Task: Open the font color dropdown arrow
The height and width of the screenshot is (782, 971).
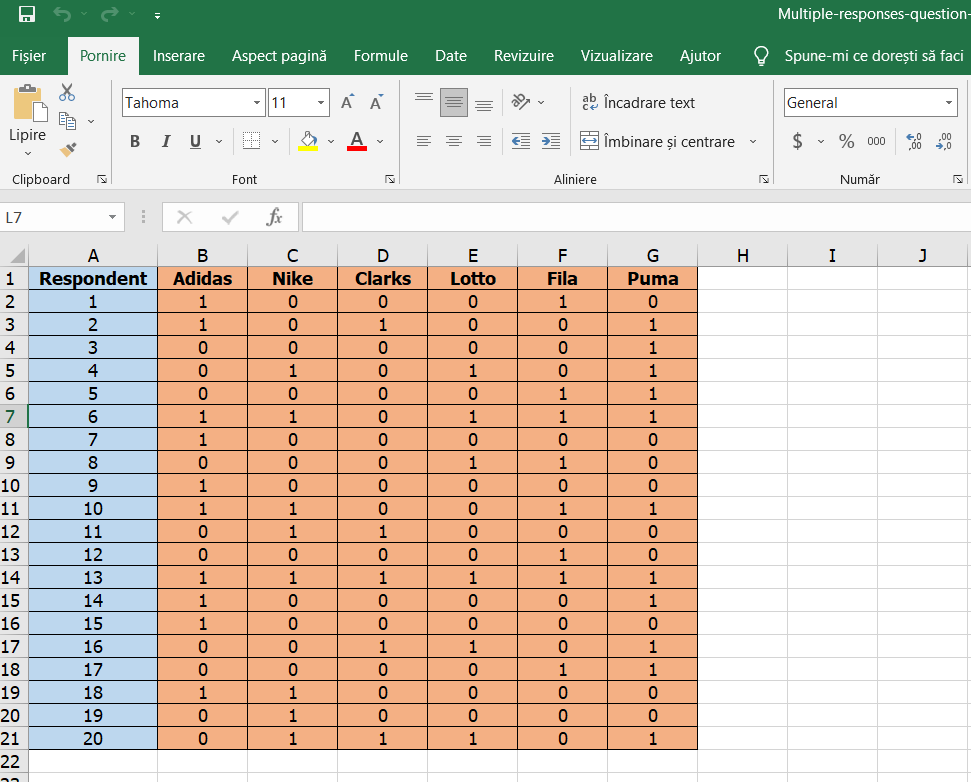Action: (380, 142)
